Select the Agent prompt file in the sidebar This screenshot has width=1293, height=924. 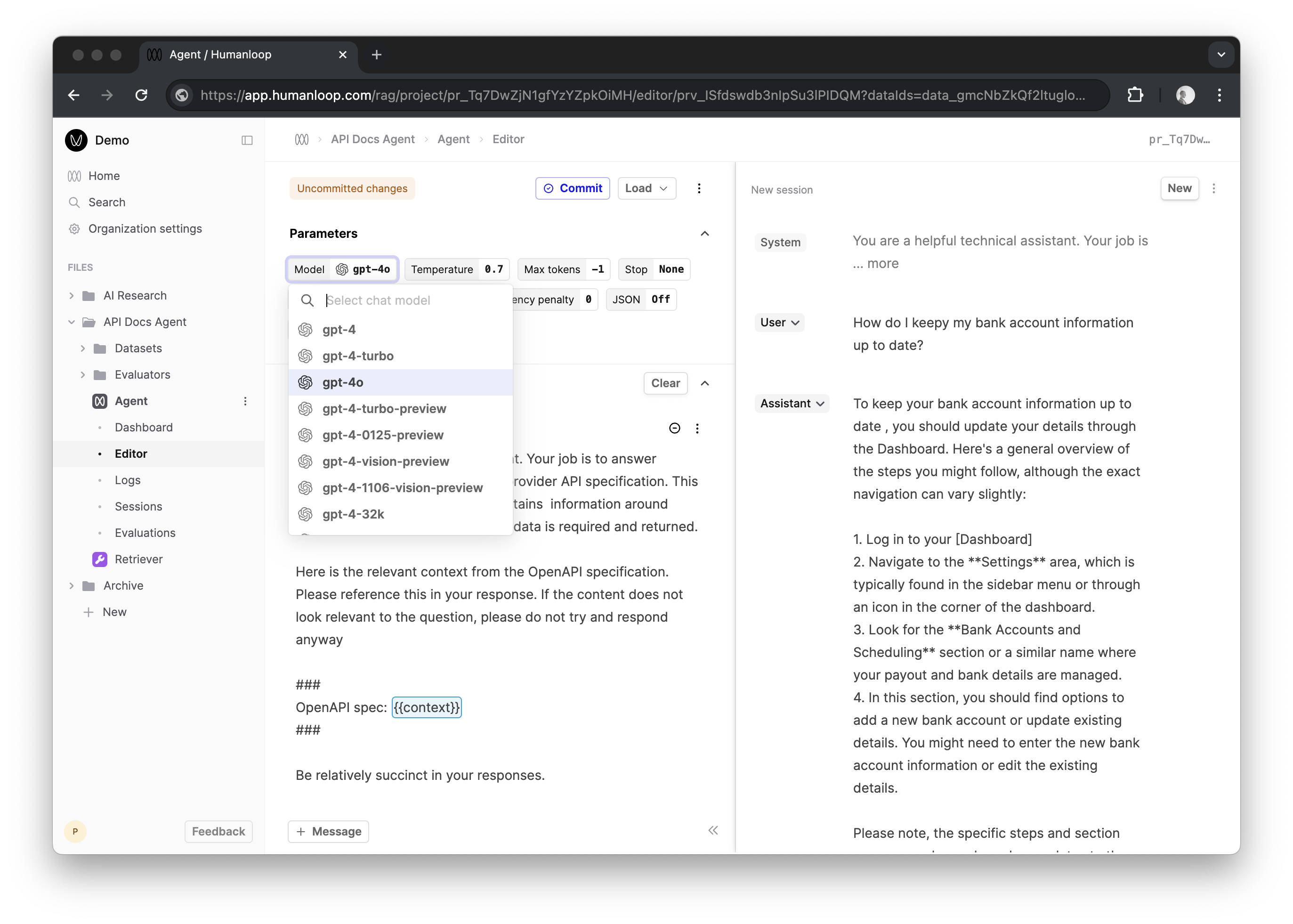[x=131, y=401]
